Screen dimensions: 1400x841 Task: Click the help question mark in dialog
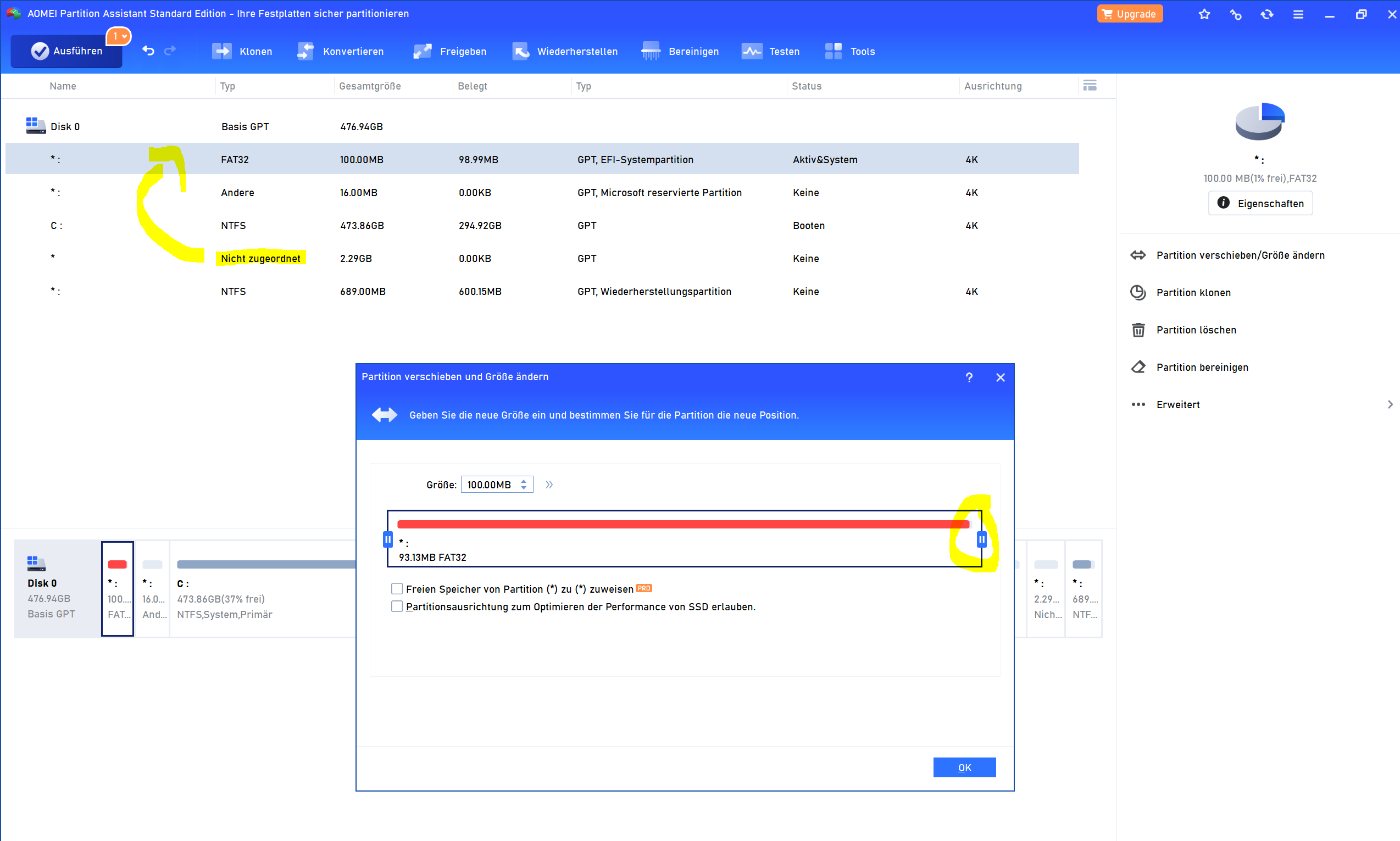click(969, 377)
